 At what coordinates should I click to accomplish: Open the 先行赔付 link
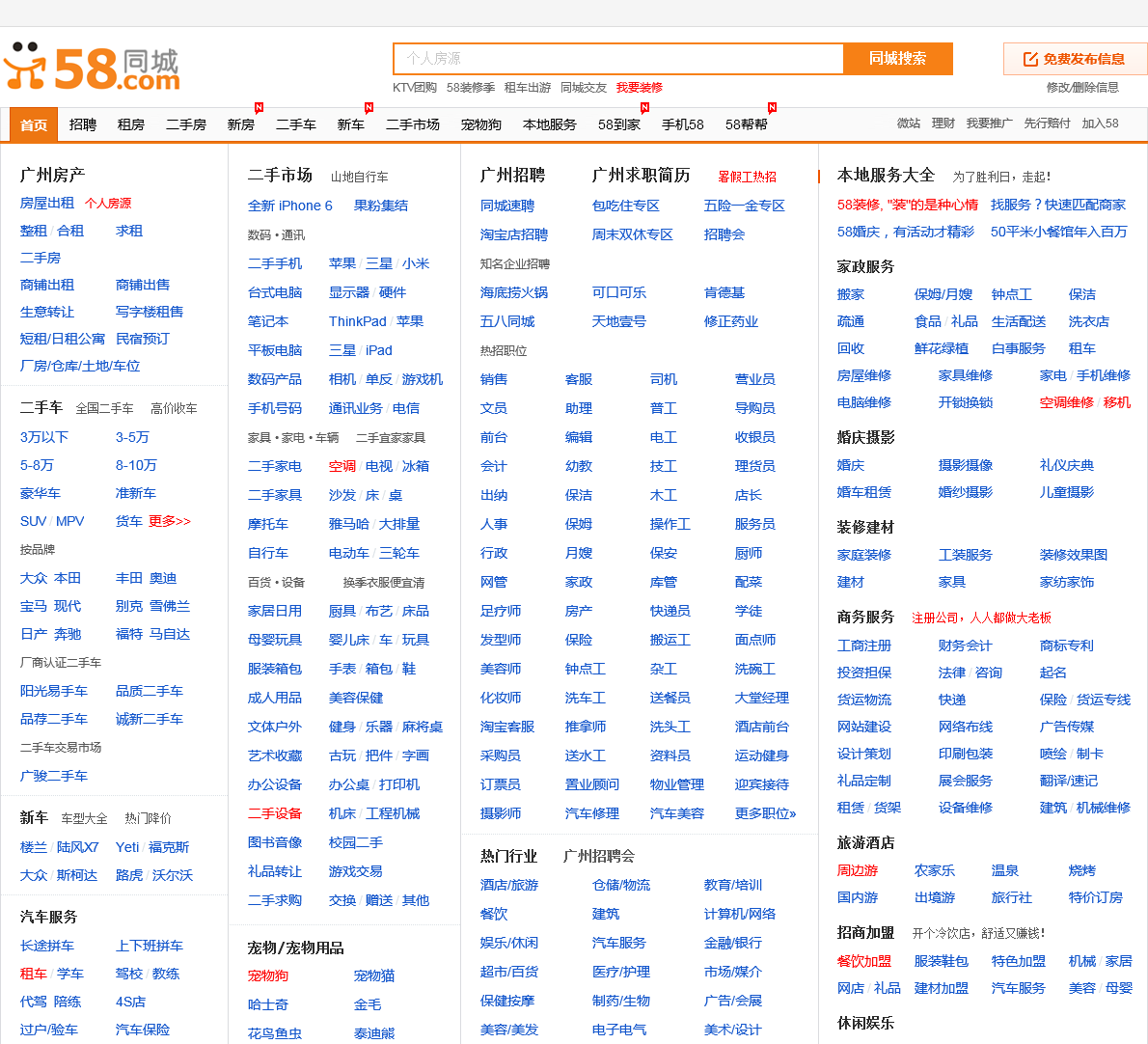pos(1047,123)
